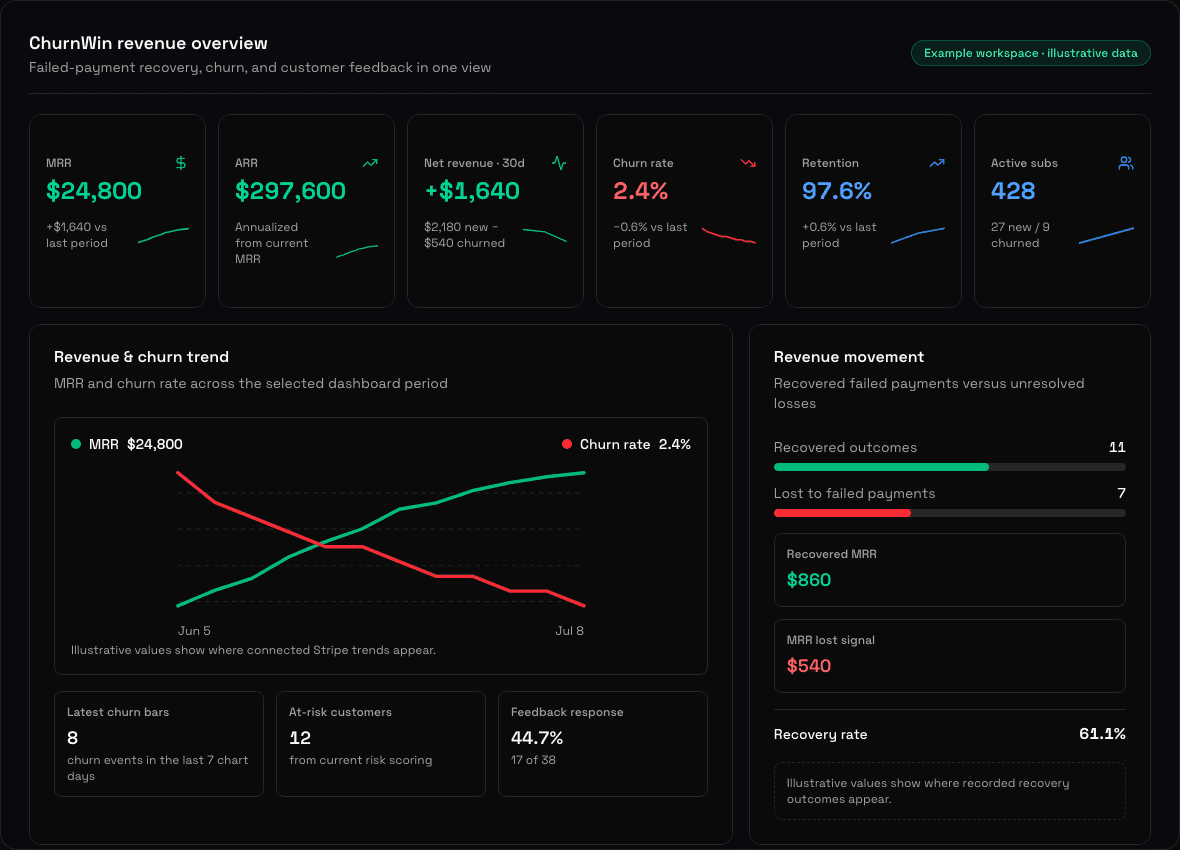
Task: Click the '+0.6% vs last period' retention text
Action: pos(839,235)
